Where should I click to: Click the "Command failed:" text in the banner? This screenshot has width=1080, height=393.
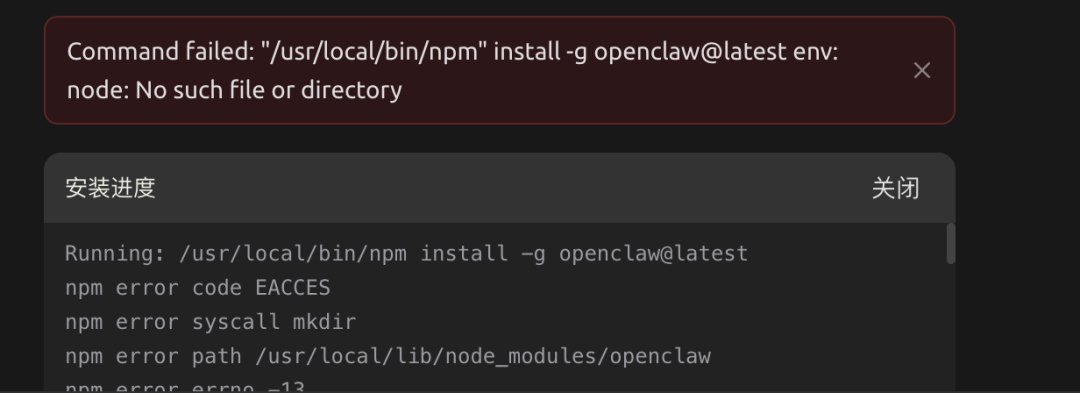(160, 52)
